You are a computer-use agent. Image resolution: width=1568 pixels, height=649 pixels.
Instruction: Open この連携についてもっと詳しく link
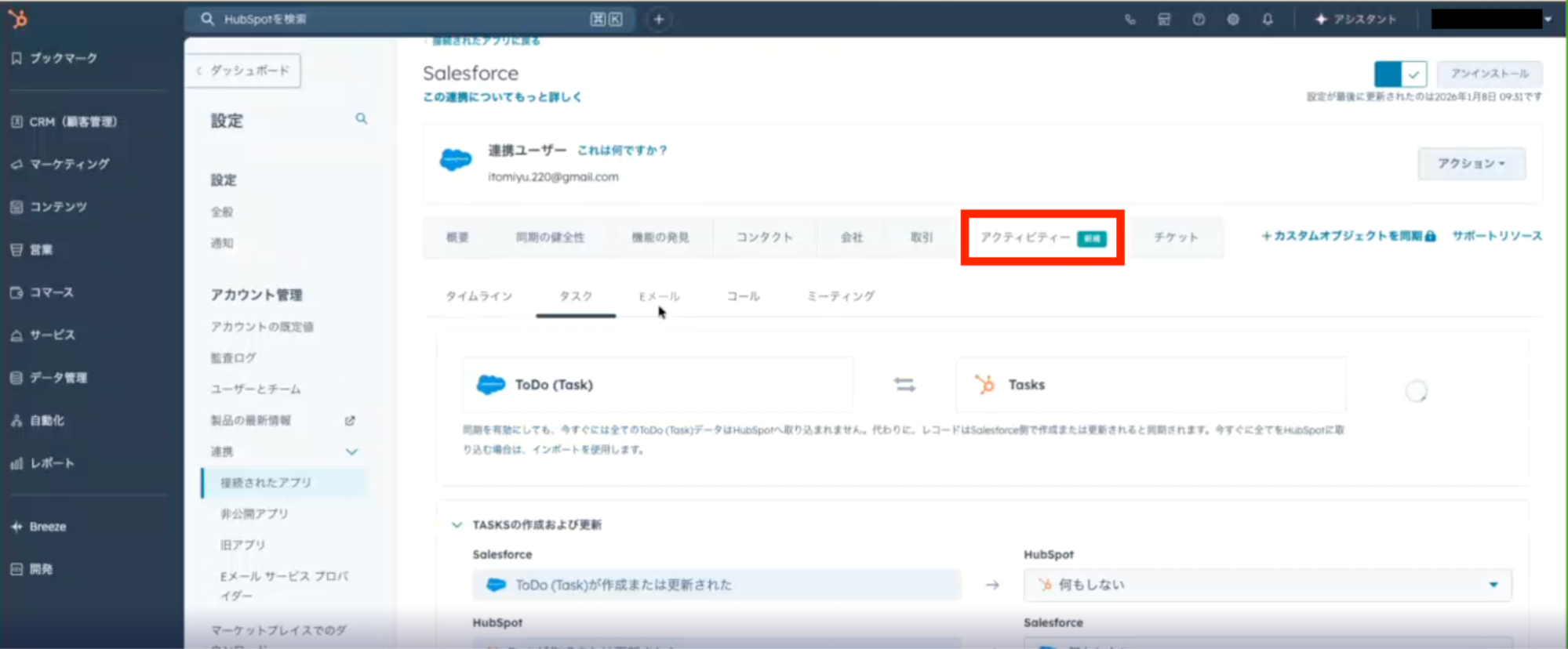(502, 97)
